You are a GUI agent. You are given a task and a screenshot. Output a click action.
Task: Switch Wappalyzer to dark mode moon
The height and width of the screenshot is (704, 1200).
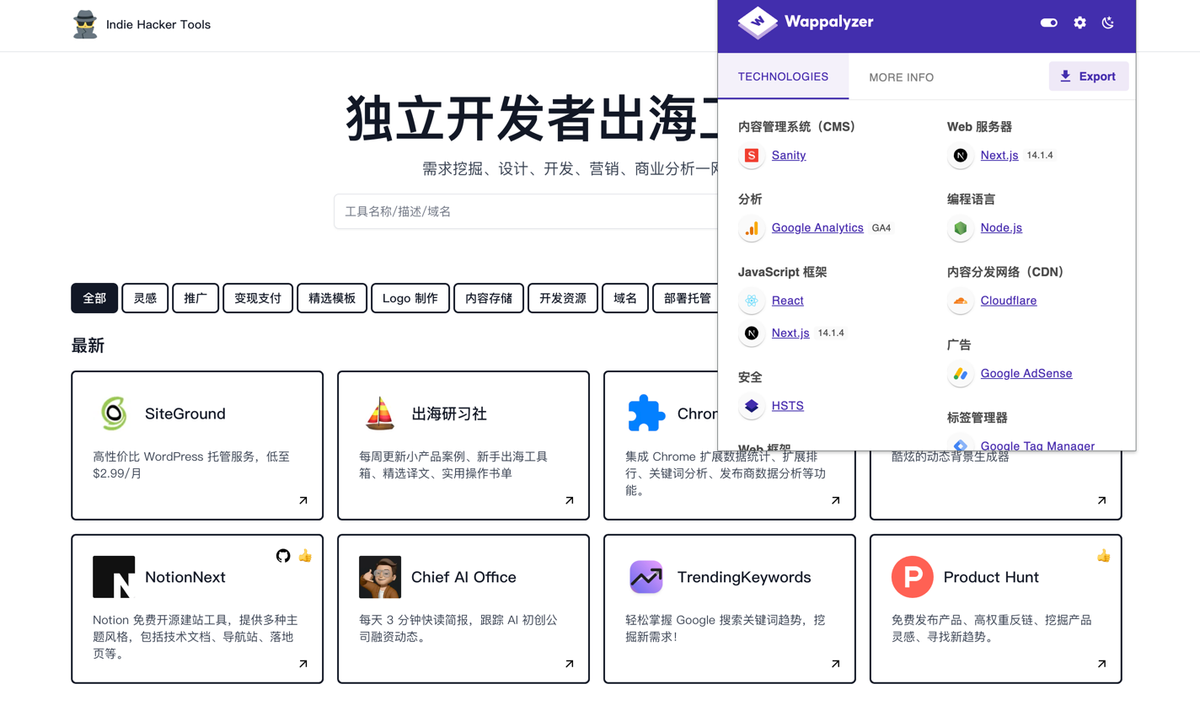[x=1108, y=22]
